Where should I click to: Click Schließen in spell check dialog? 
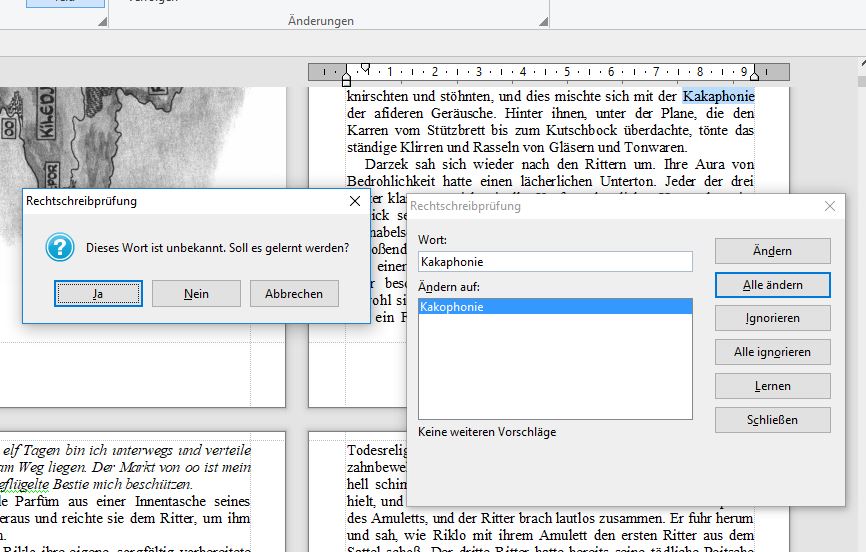772,420
